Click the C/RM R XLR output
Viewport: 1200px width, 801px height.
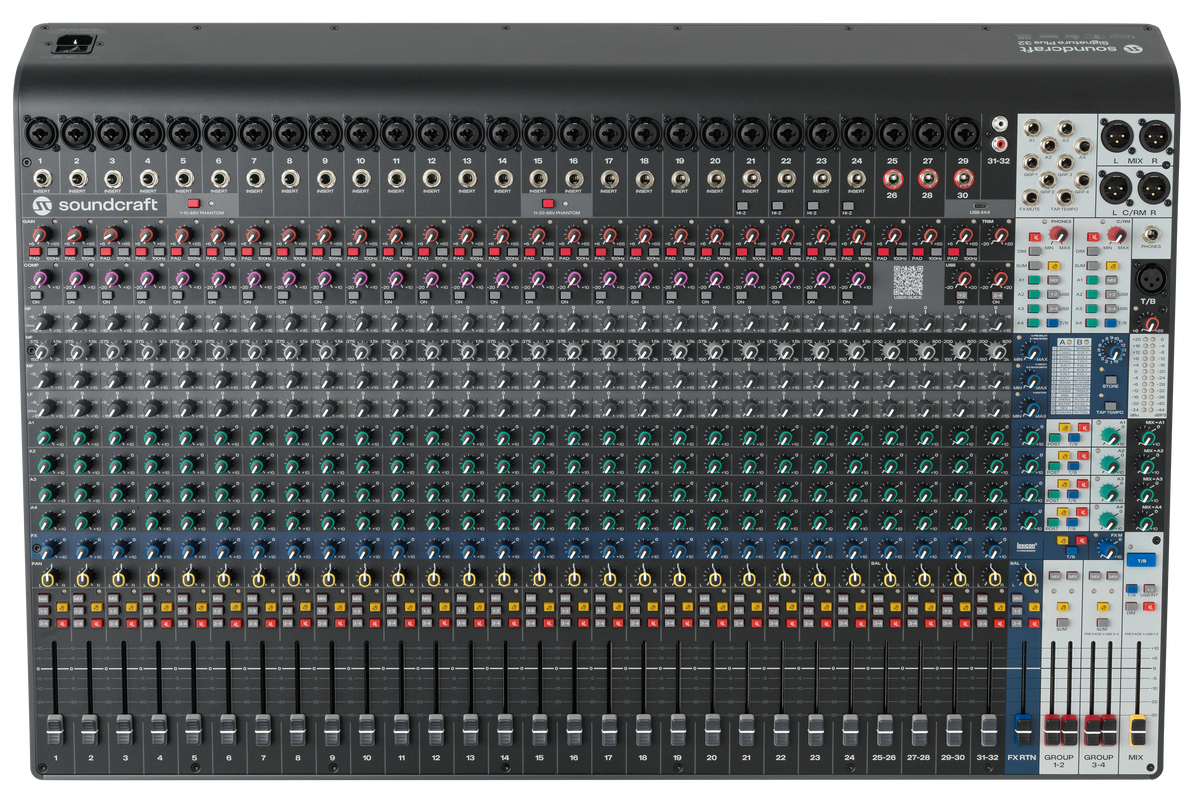[x=1154, y=188]
